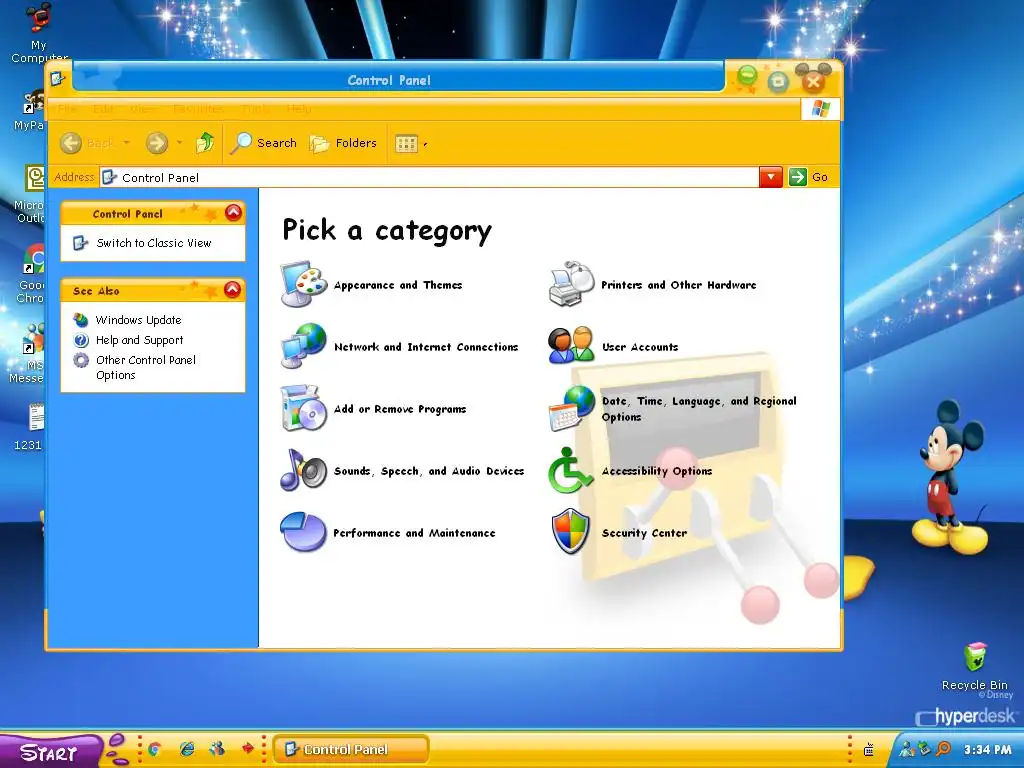Open the Tools menu
1024x768 pixels.
[255, 108]
